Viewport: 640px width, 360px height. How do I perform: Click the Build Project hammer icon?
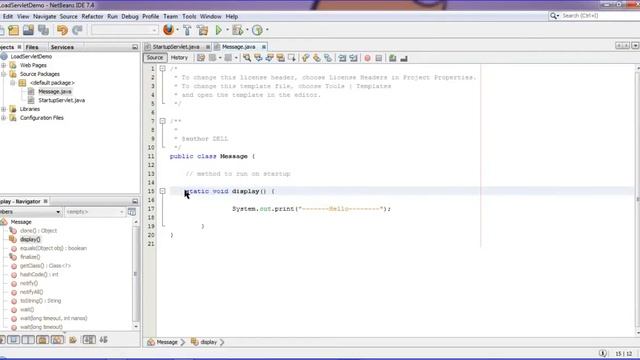(187, 30)
